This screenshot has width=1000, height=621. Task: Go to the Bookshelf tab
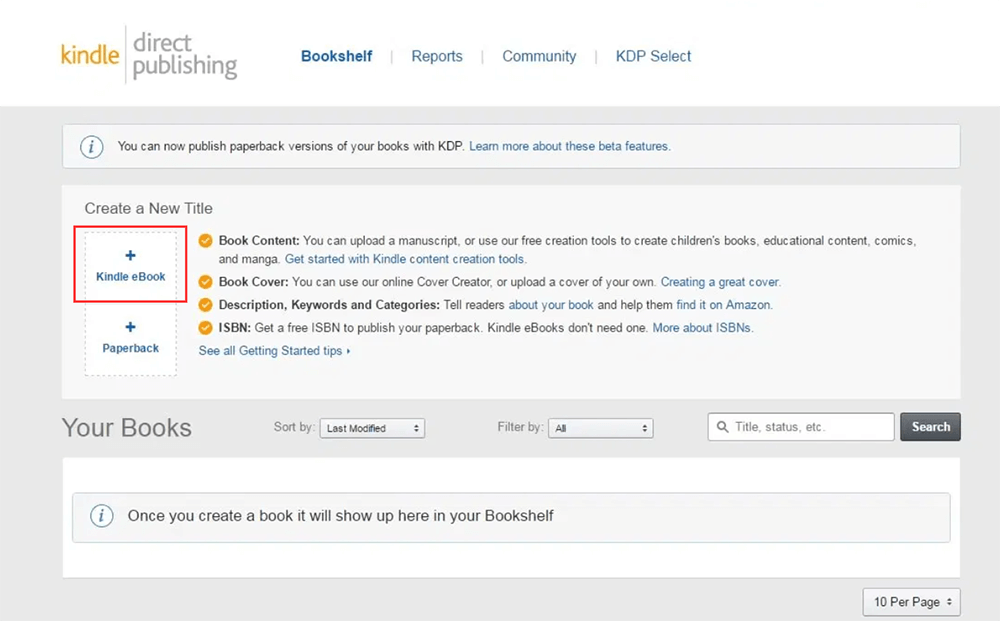click(x=336, y=56)
